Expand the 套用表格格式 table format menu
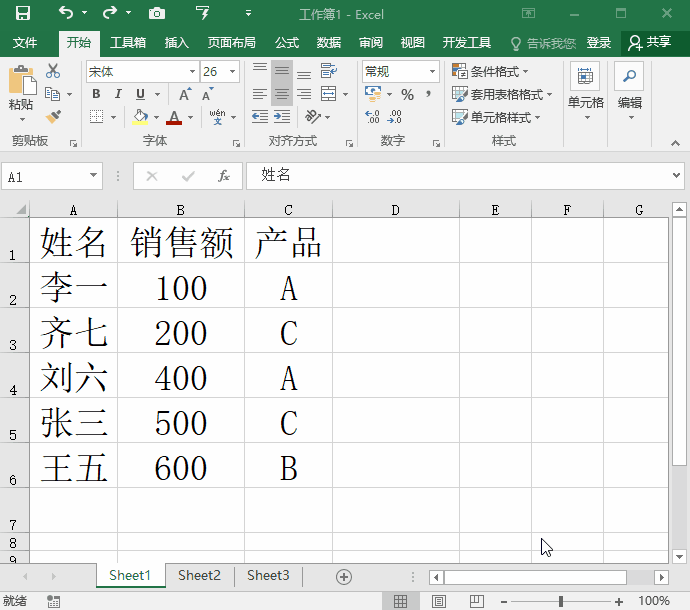 (502, 94)
